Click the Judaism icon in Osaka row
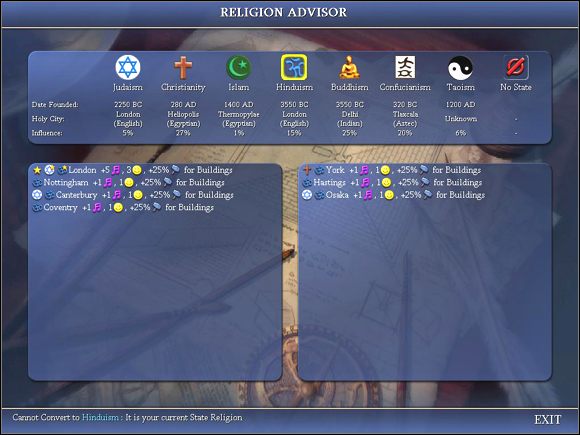580x435 pixels. pyautogui.click(x=307, y=195)
